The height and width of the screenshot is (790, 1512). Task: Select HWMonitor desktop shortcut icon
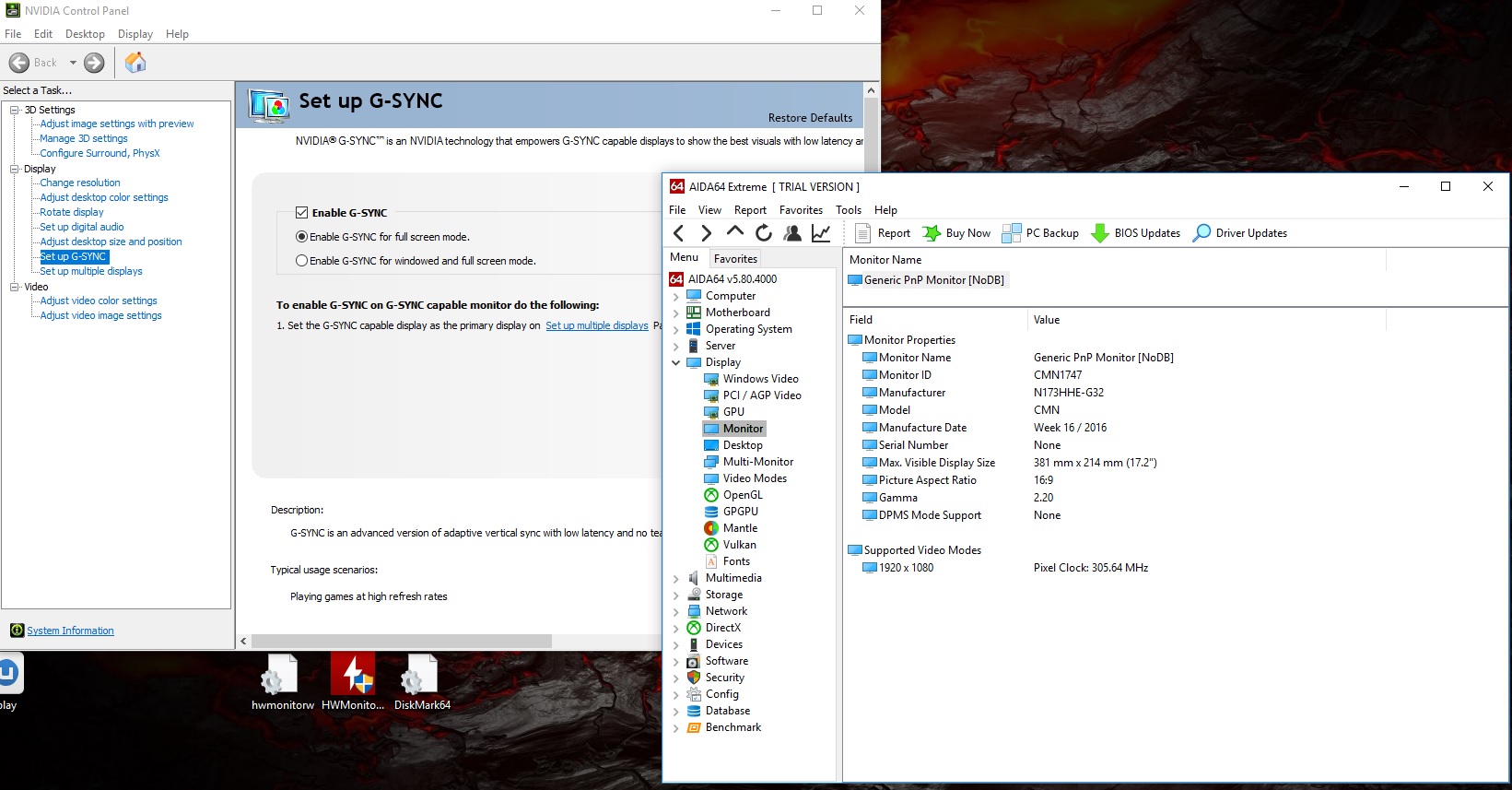coord(353,682)
